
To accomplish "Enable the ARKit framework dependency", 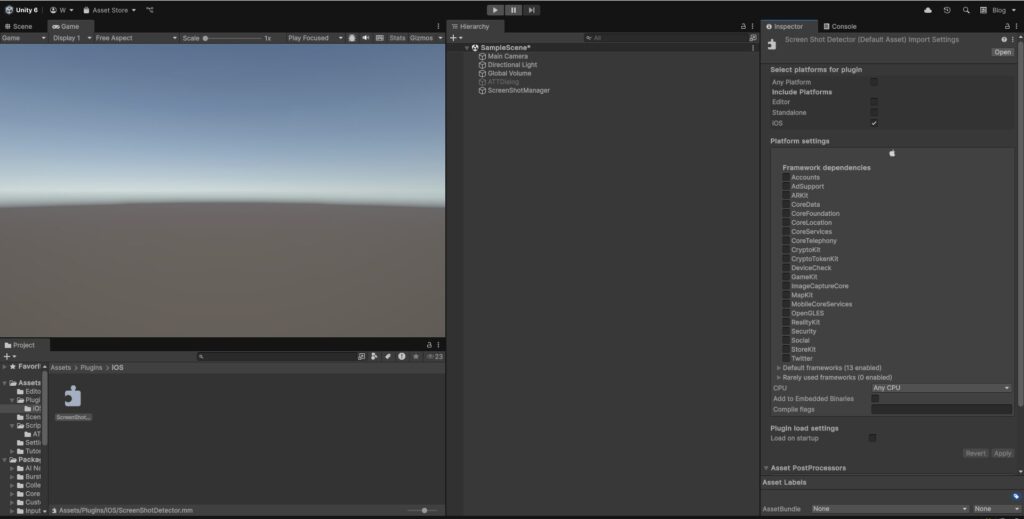I will (786, 195).
